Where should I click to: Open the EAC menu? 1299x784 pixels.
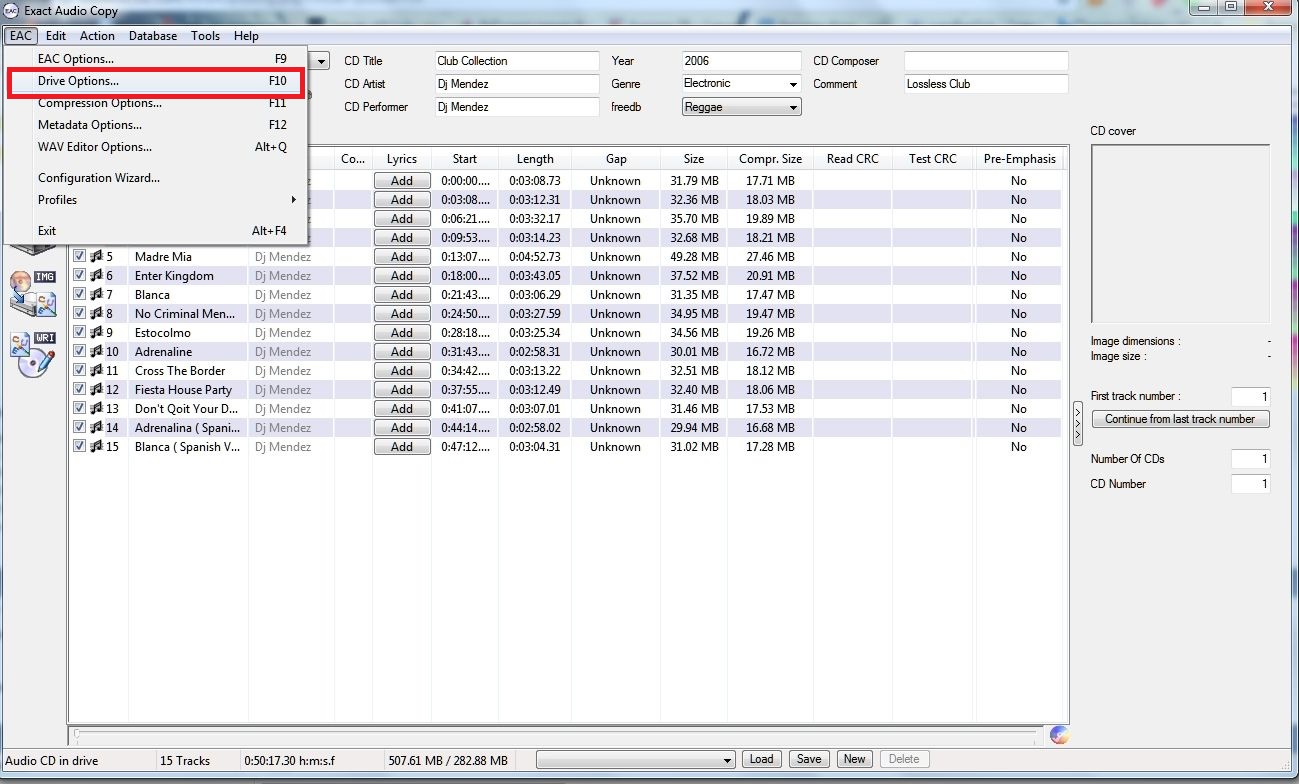[21, 36]
